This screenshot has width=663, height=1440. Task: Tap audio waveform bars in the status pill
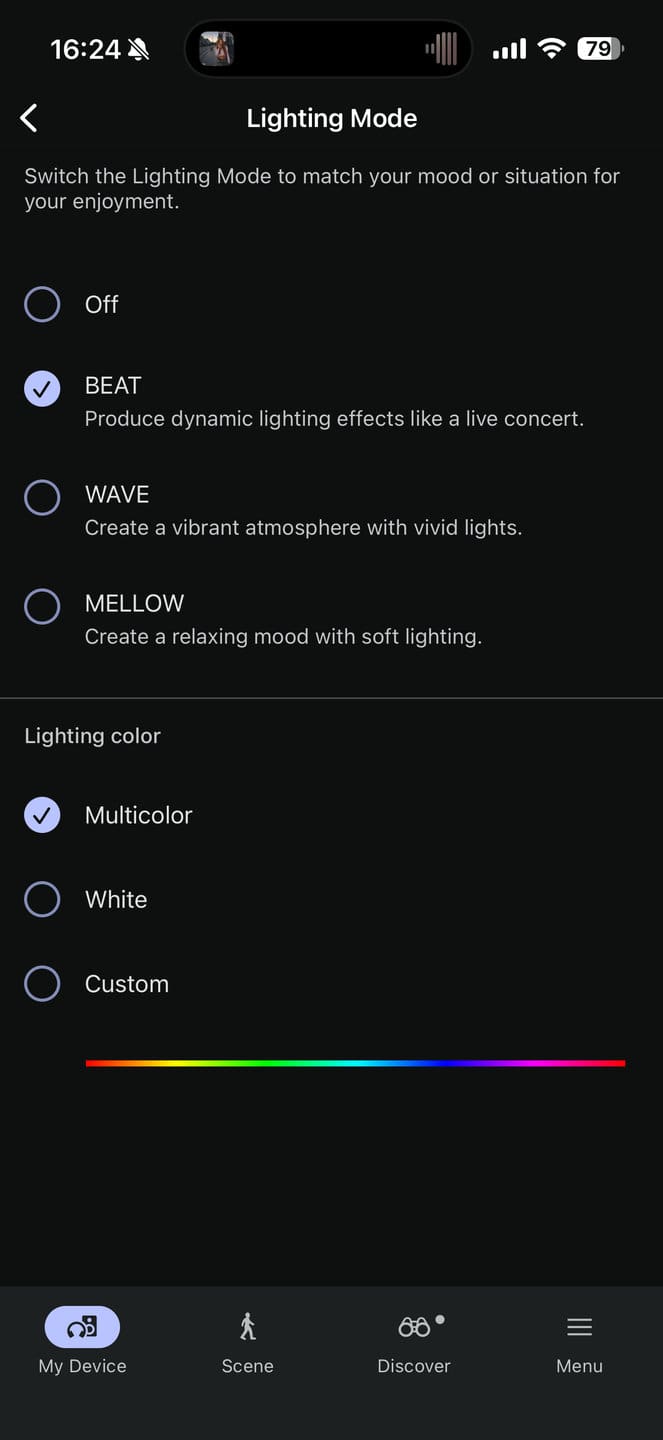(441, 48)
